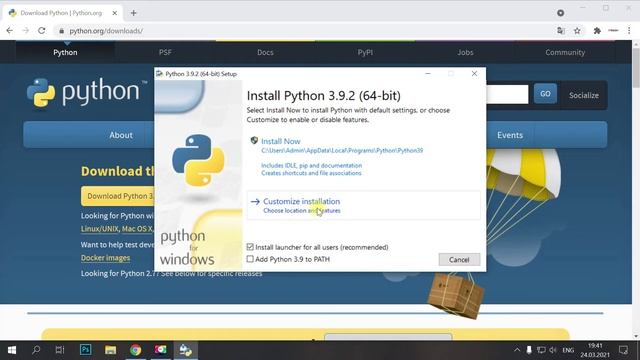Viewport: 640px width, 360px height.
Task: Minimize the Python Setup dialog
Action: pos(428,73)
